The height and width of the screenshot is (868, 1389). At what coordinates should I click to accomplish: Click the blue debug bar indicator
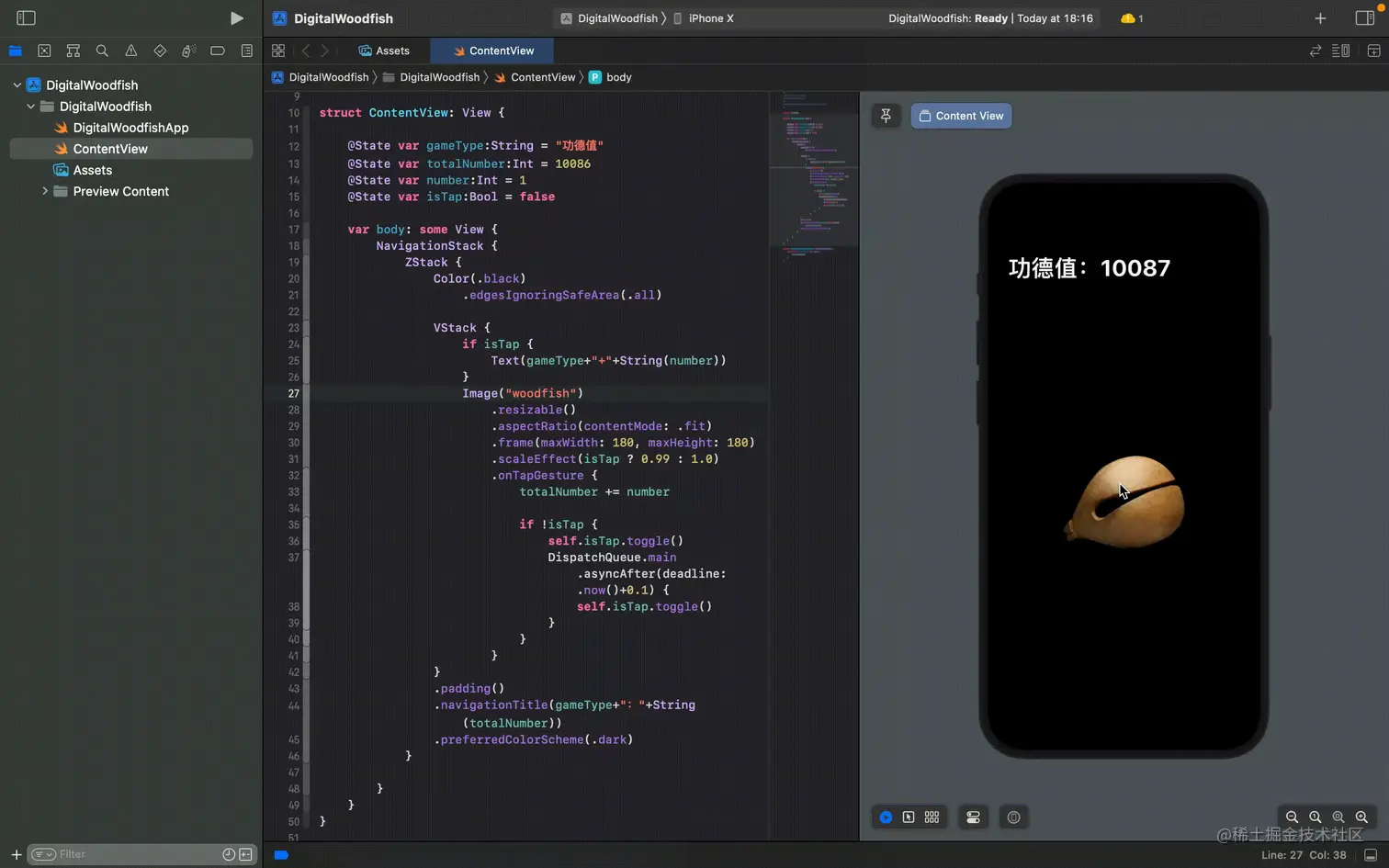click(281, 855)
